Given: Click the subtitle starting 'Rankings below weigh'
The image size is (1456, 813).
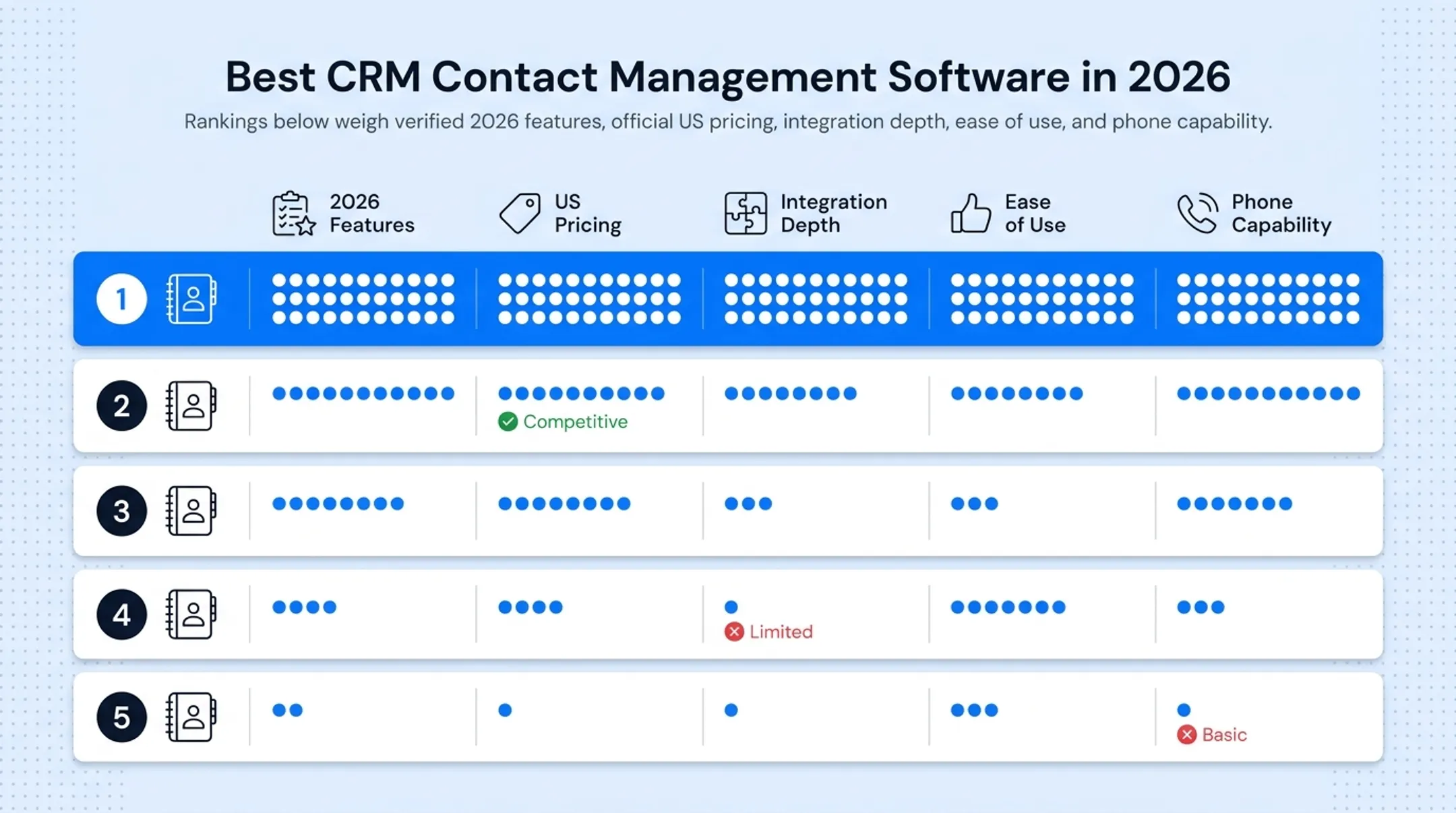Looking at the screenshot, I should (728, 121).
